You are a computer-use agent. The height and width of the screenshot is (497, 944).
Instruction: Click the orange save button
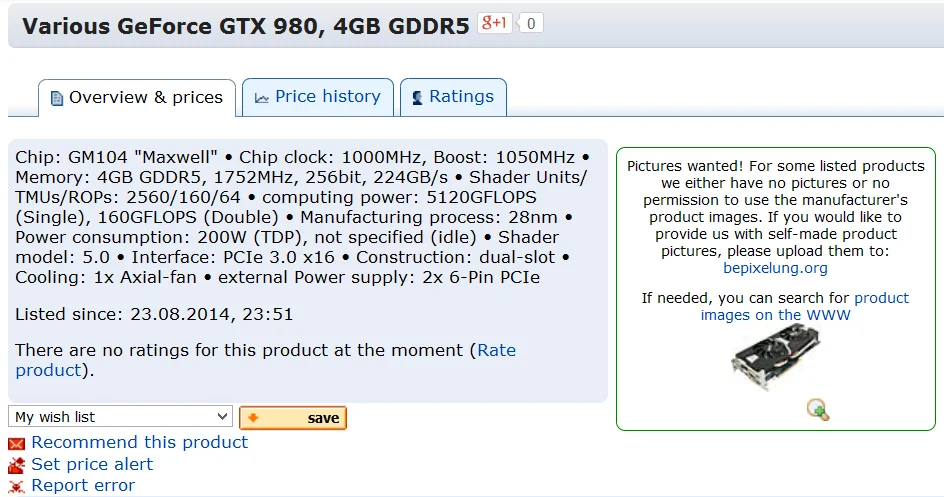(x=293, y=418)
